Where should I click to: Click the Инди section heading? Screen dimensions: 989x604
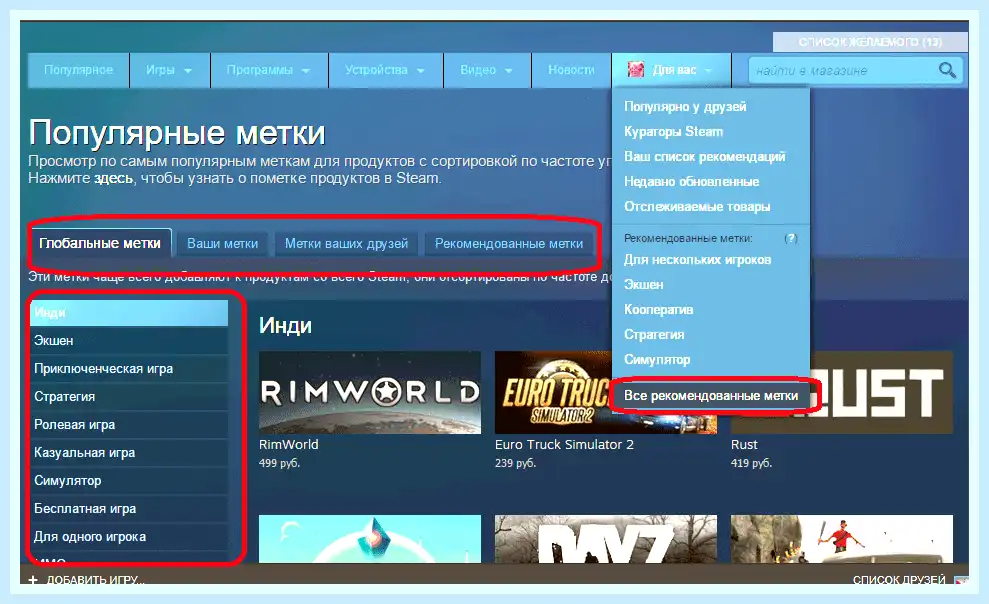tap(285, 325)
